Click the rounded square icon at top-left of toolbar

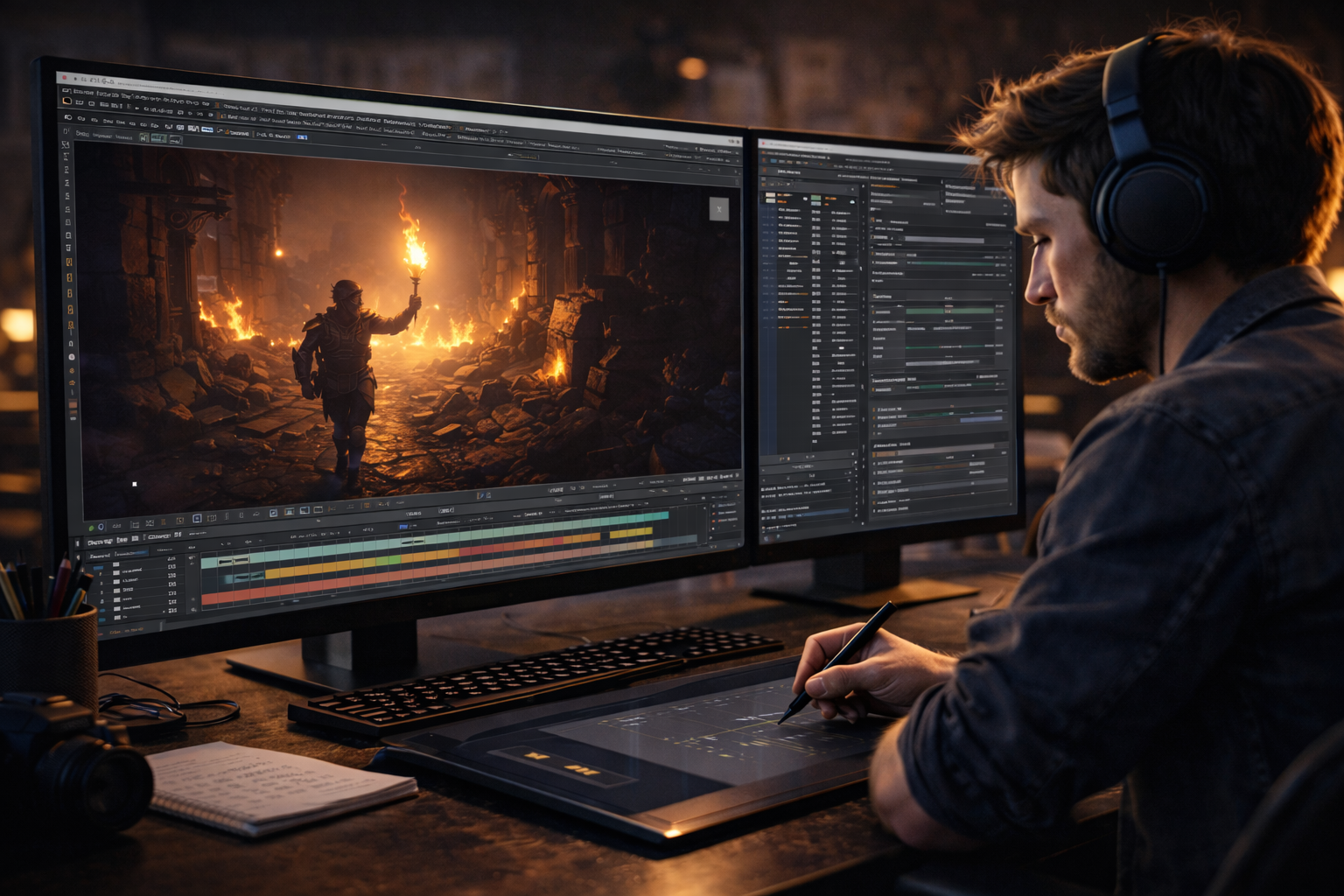click(67, 102)
